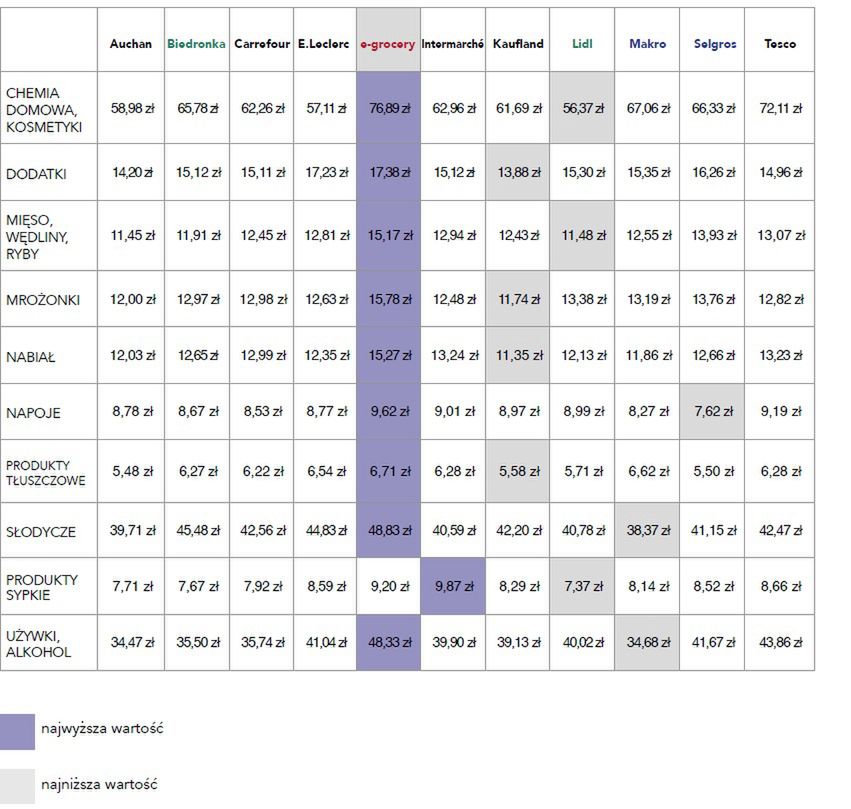Select the NABIAŁ row label

click(x=49, y=355)
